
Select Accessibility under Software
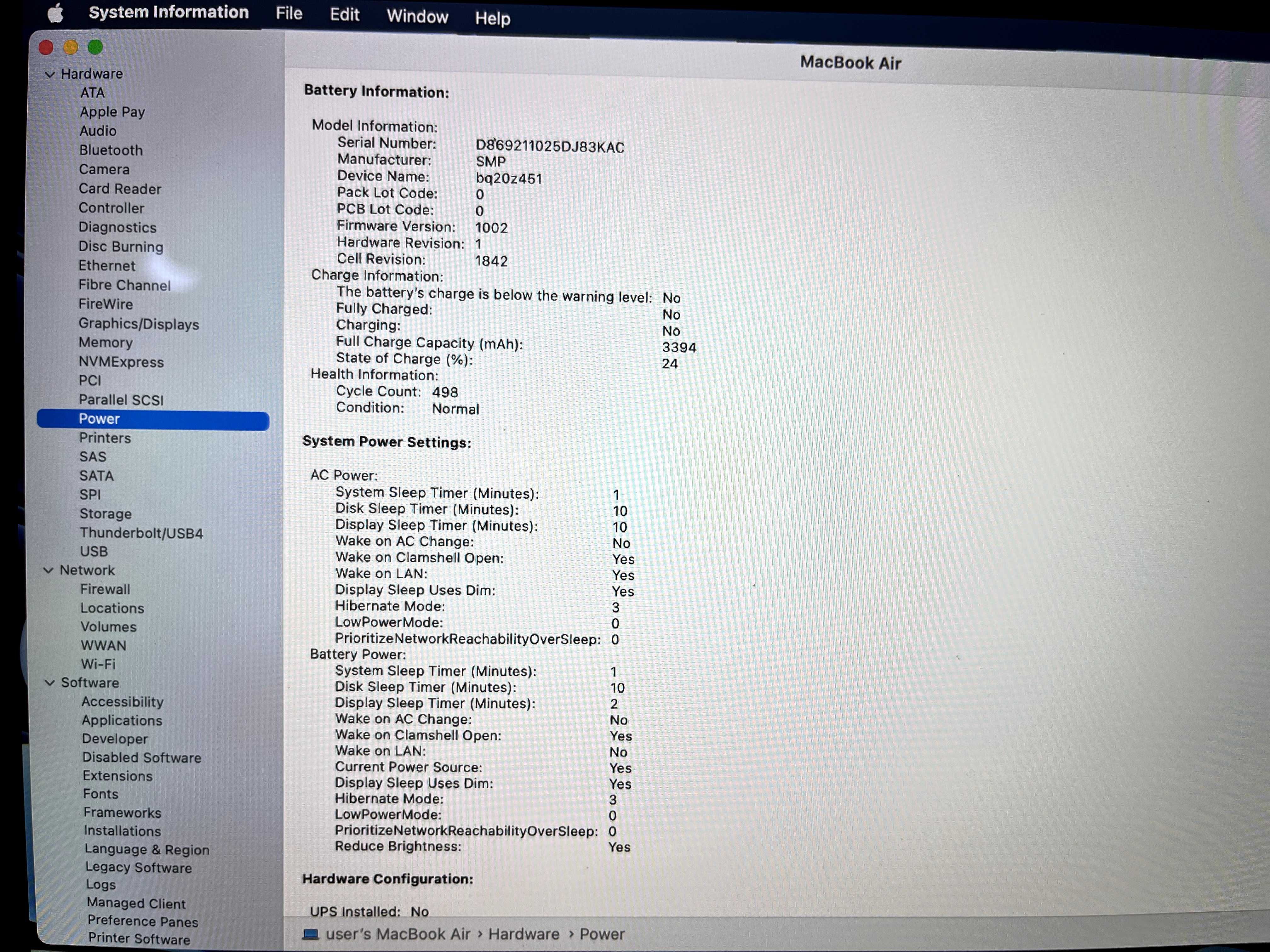tap(122, 702)
